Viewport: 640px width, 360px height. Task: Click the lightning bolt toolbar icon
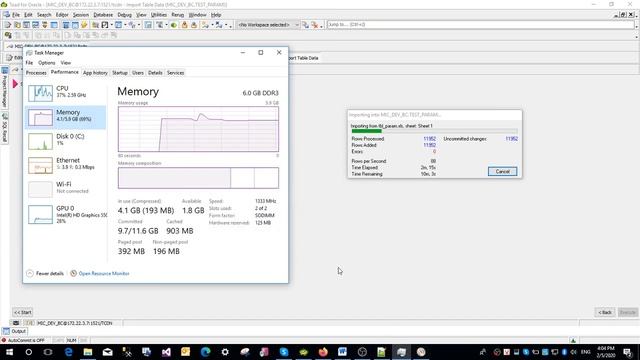click(x=84, y=25)
